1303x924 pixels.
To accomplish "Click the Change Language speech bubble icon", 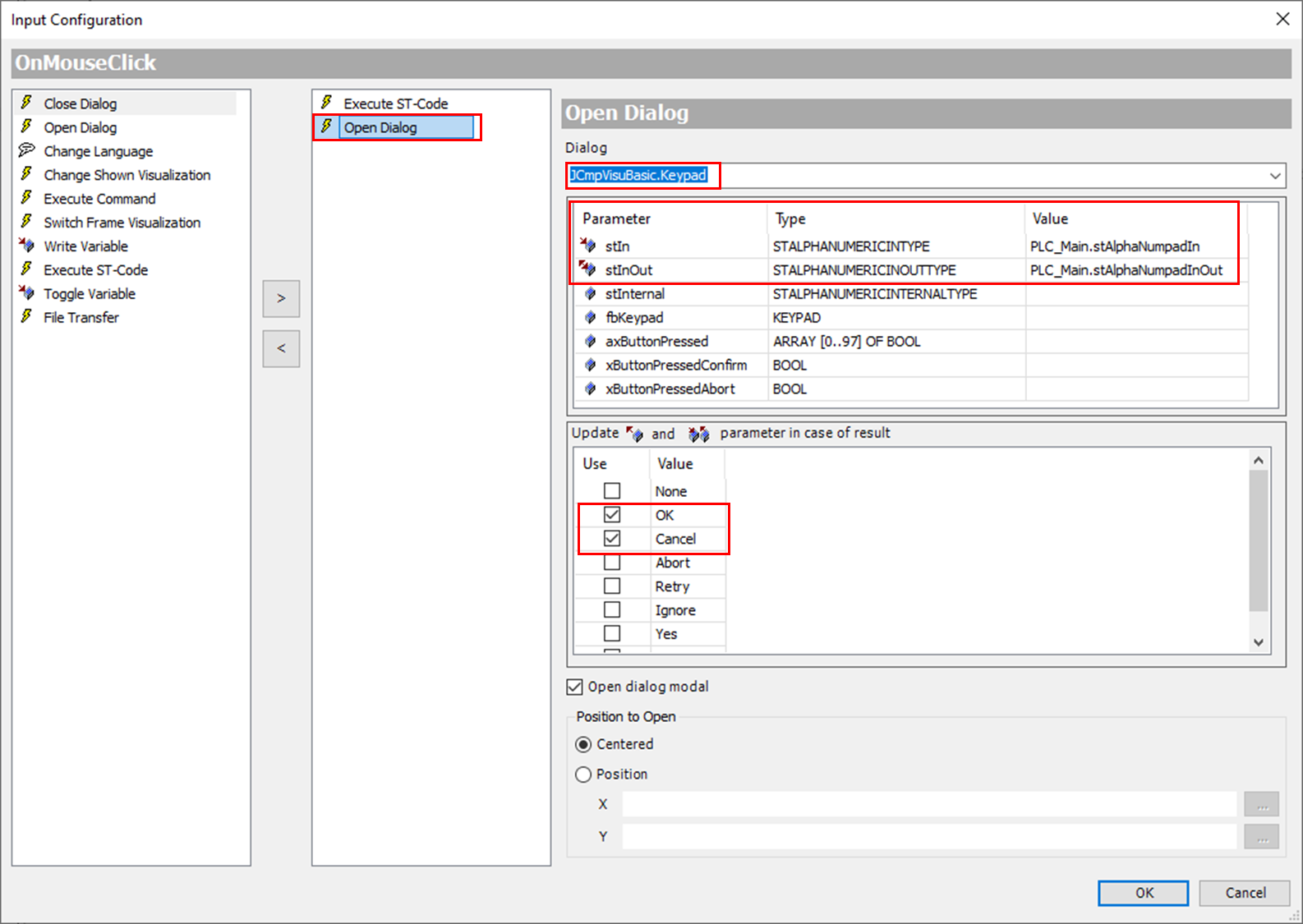I will coord(26,150).
